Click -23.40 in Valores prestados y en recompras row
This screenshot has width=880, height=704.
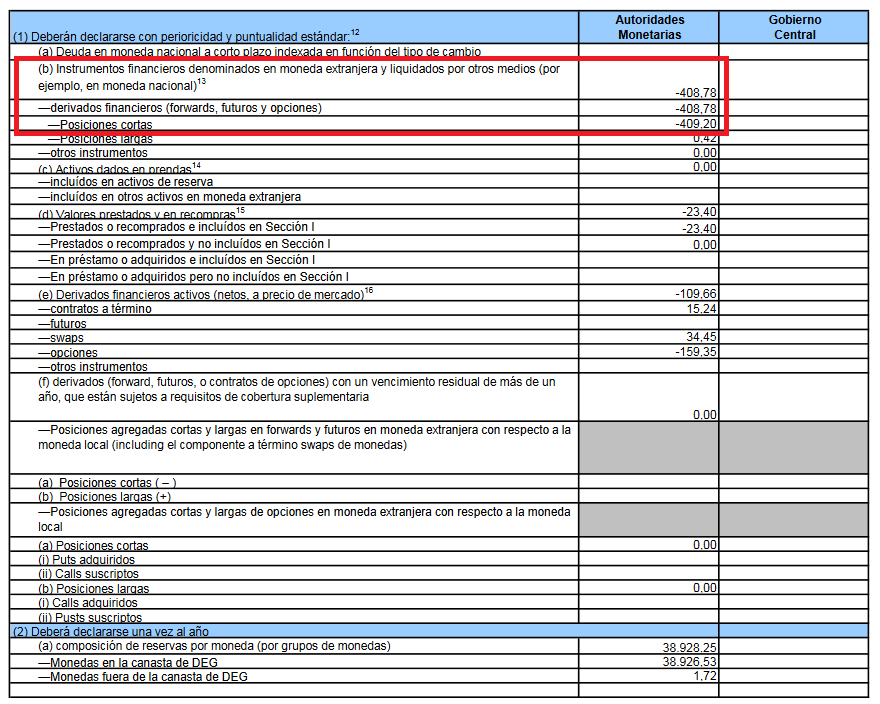pos(699,212)
